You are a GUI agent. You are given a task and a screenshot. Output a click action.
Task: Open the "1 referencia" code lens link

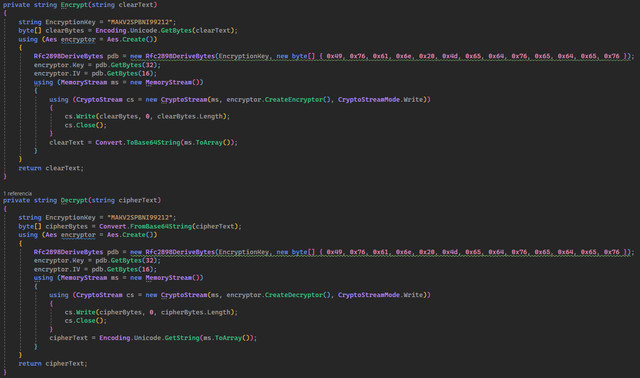tap(18, 193)
